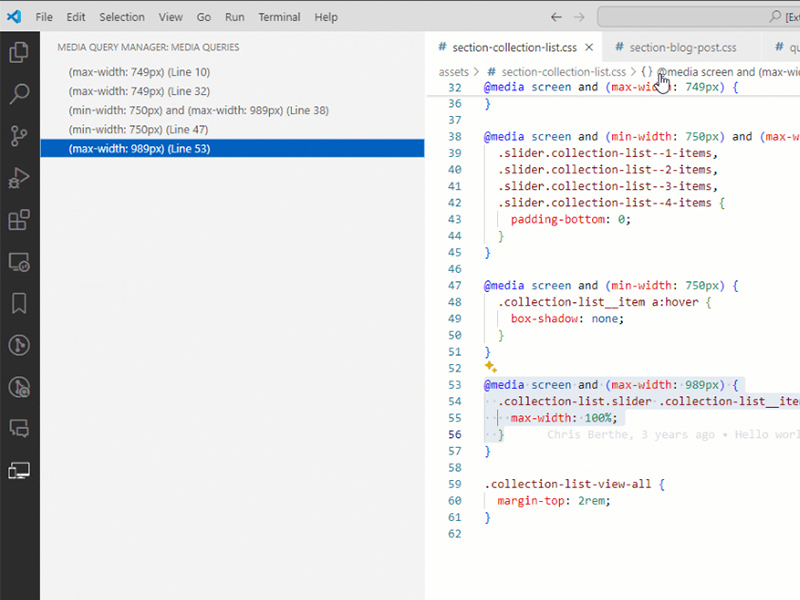Click the Chris Berthe git blame annotation
The height and width of the screenshot is (600, 800).
coord(673,434)
